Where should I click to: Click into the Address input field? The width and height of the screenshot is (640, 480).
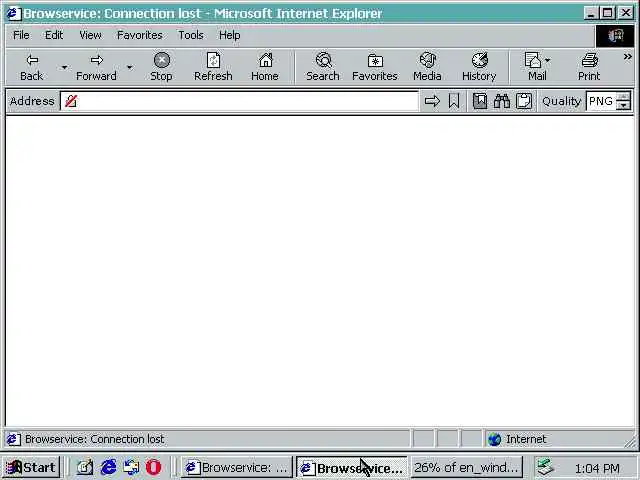coord(240,101)
